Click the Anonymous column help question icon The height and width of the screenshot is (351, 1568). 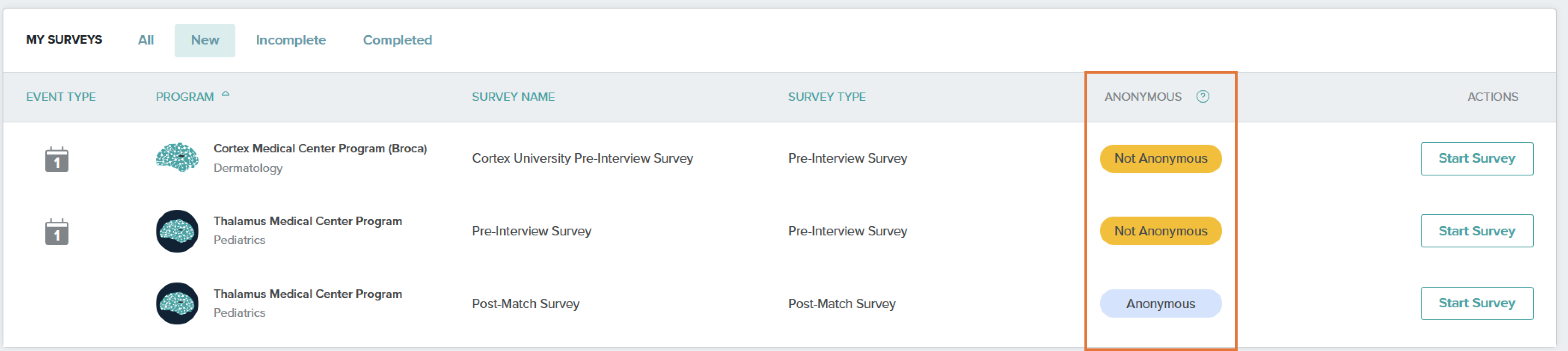[1202, 97]
